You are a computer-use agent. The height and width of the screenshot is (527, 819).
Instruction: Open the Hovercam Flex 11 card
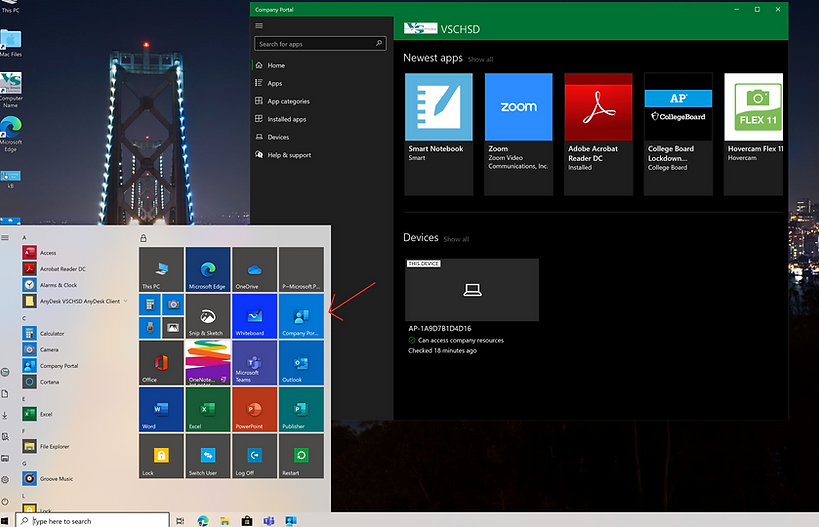coord(753,134)
